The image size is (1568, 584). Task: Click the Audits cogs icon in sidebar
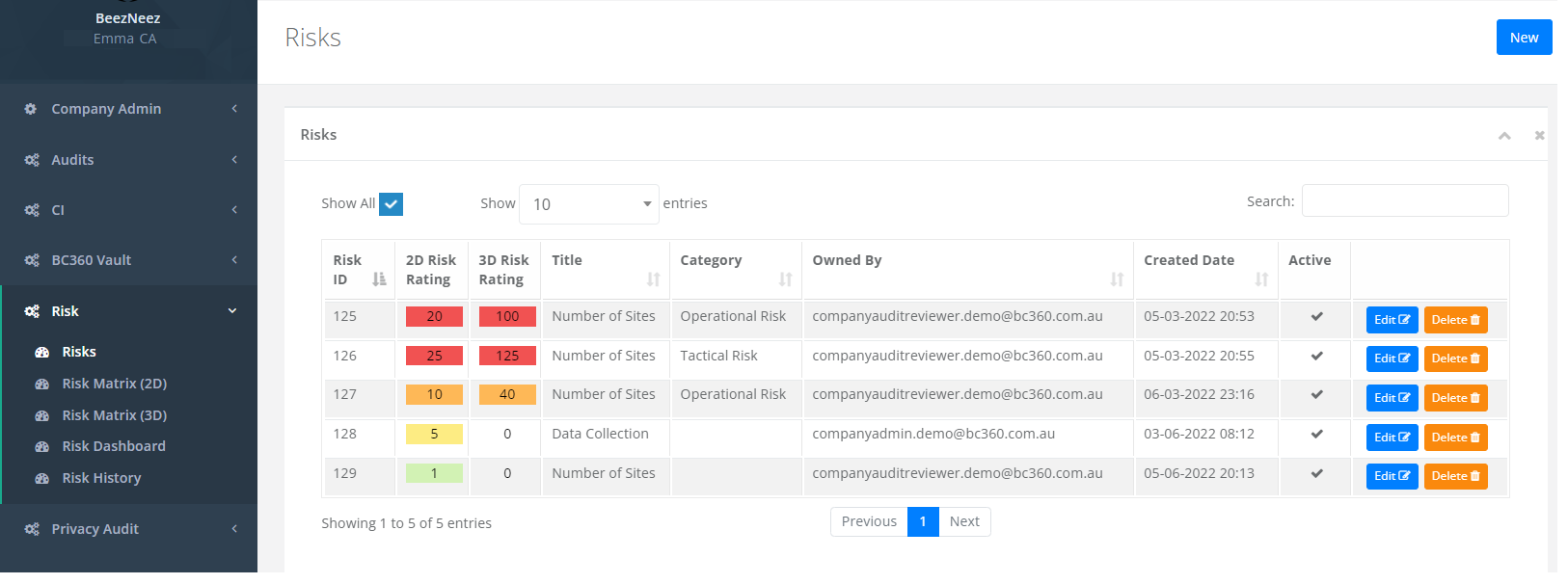[x=32, y=160]
